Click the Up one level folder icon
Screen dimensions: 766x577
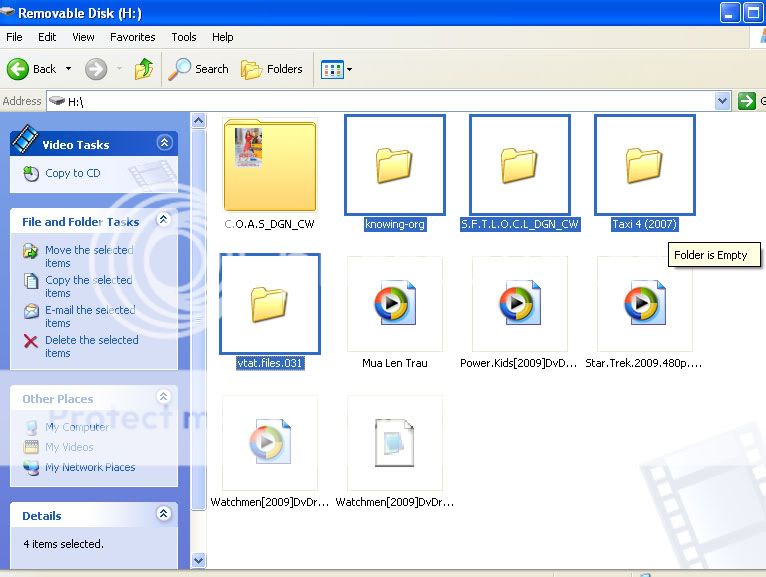coord(145,69)
